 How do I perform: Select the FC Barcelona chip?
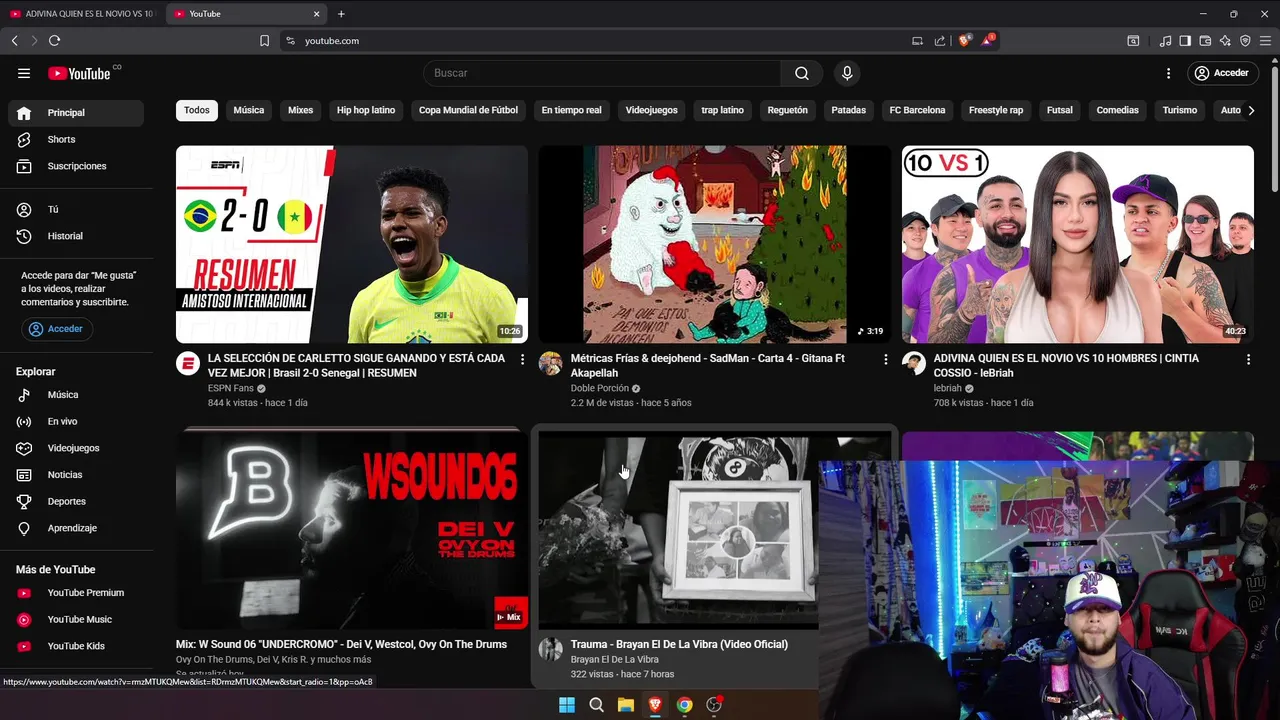click(x=917, y=110)
